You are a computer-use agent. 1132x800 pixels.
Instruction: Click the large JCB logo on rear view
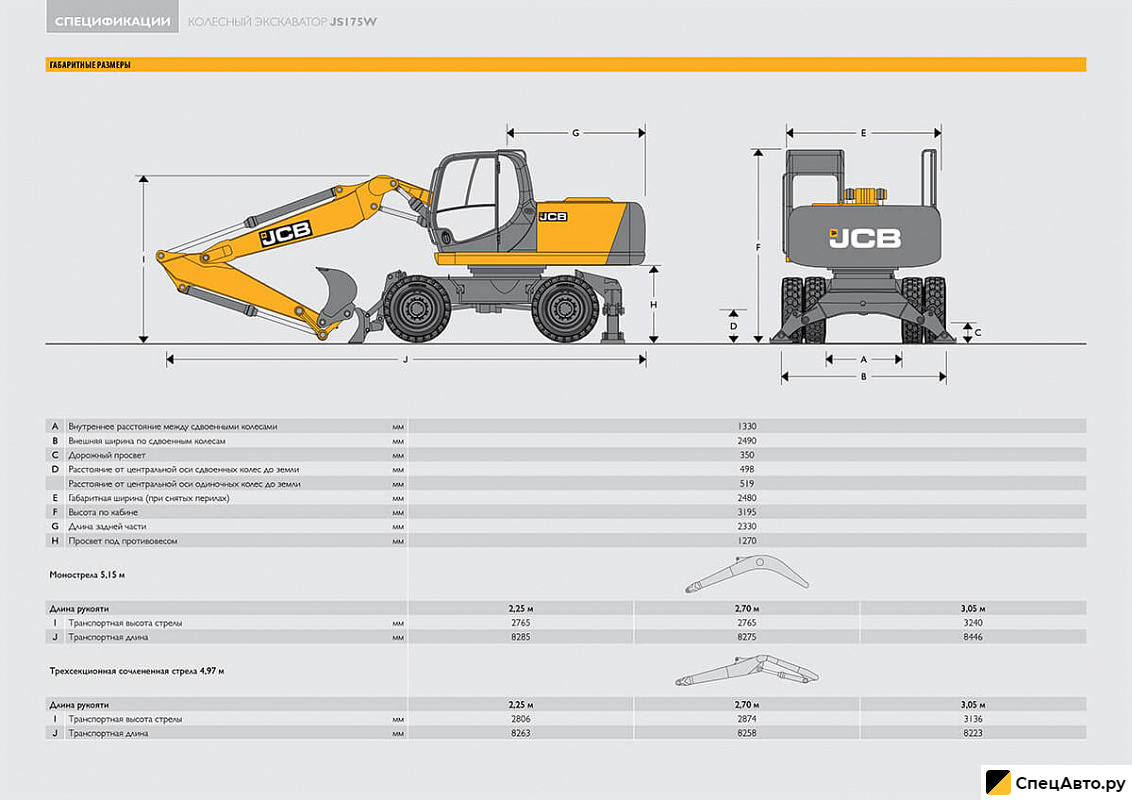pyautogui.click(x=864, y=238)
